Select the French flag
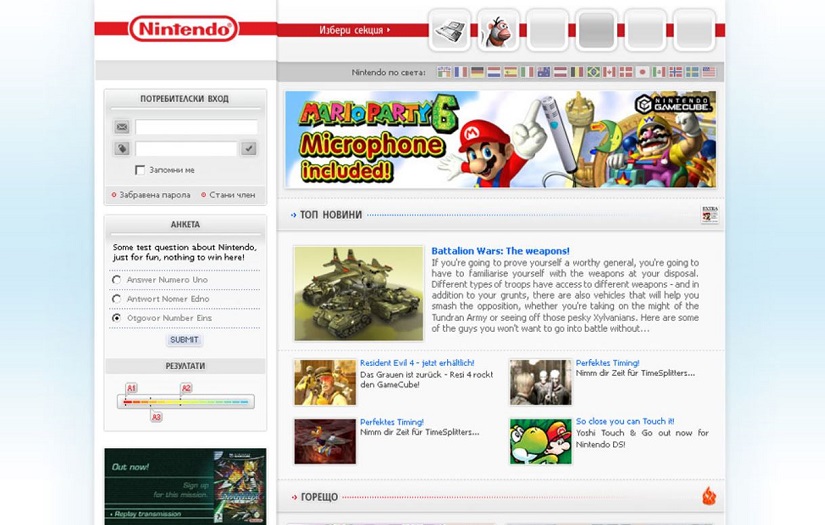 click(x=461, y=72)
